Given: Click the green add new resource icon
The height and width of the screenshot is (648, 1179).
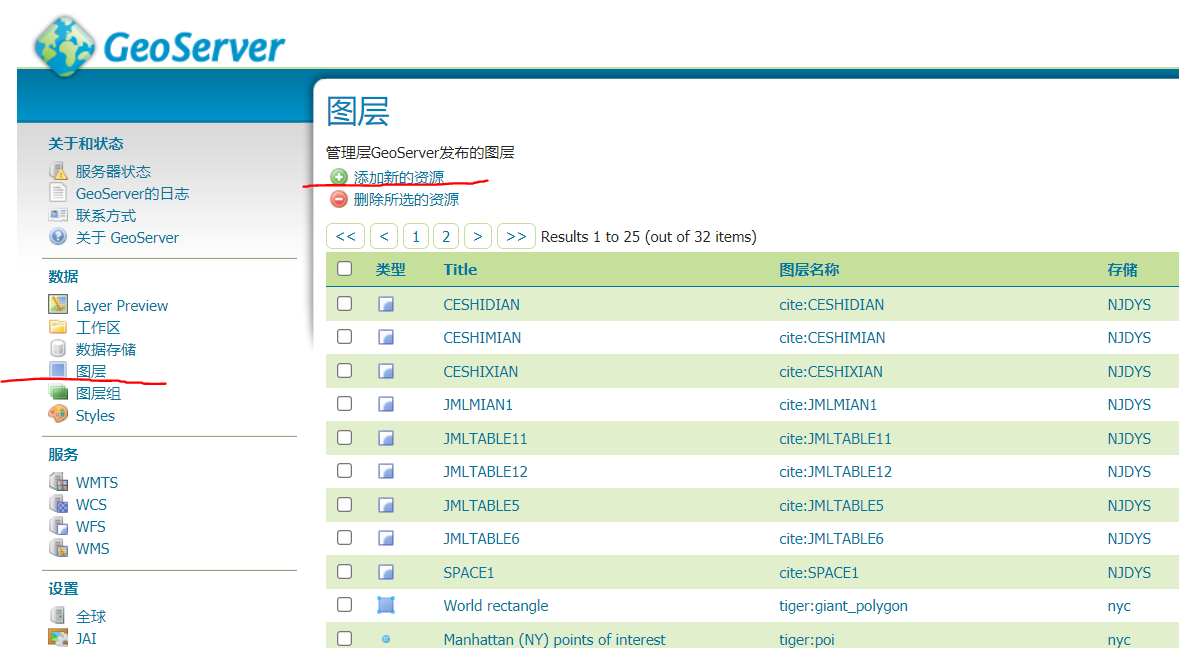Looking at the screenshot, I should coord(339,177).
